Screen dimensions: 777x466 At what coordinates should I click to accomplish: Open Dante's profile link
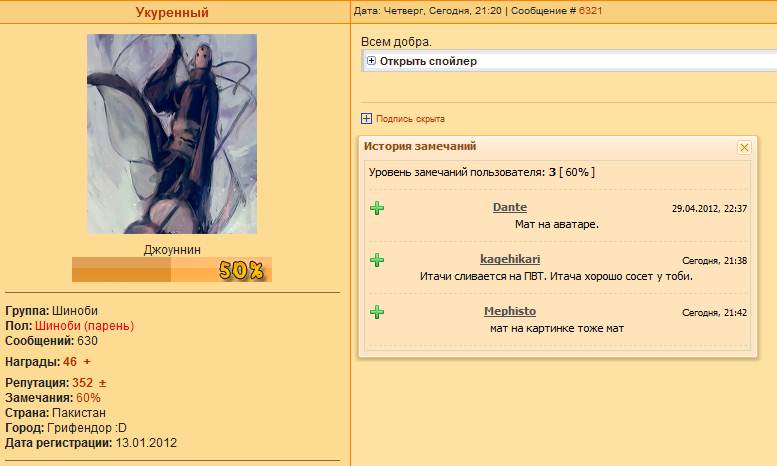(x=509, y=207)
